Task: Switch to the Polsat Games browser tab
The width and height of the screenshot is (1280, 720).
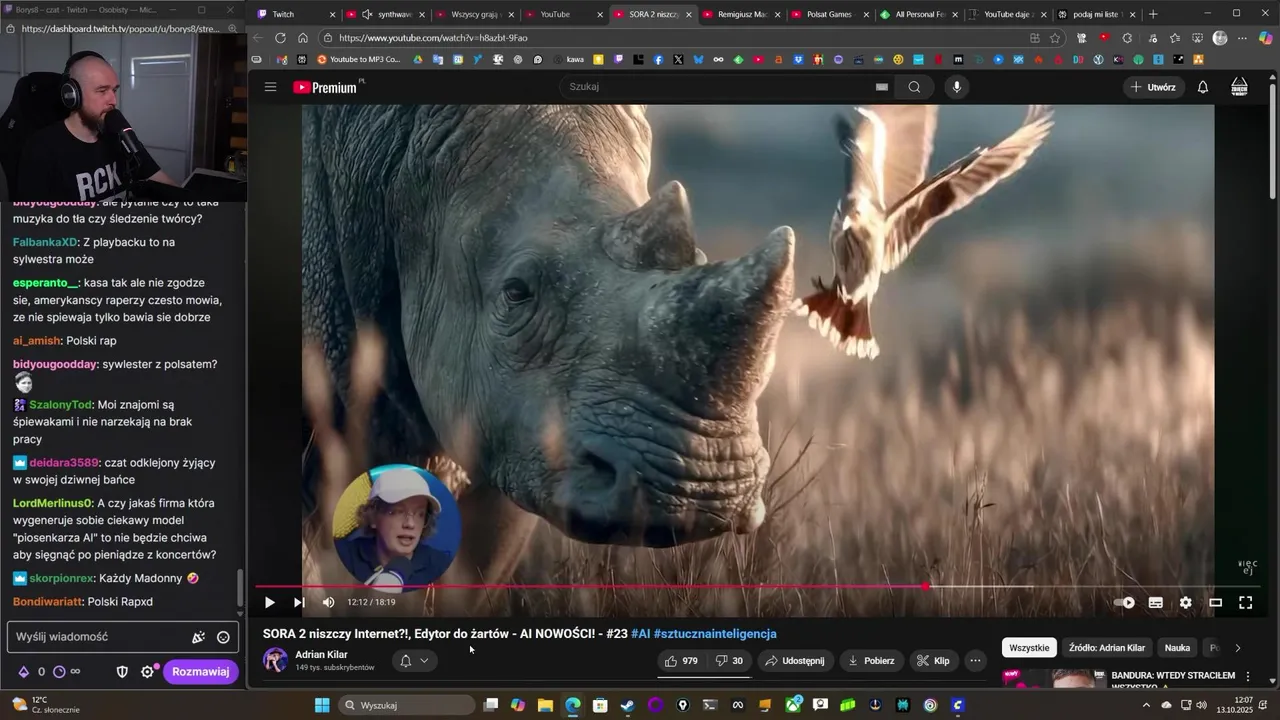Action: click(x=820, y=14)
